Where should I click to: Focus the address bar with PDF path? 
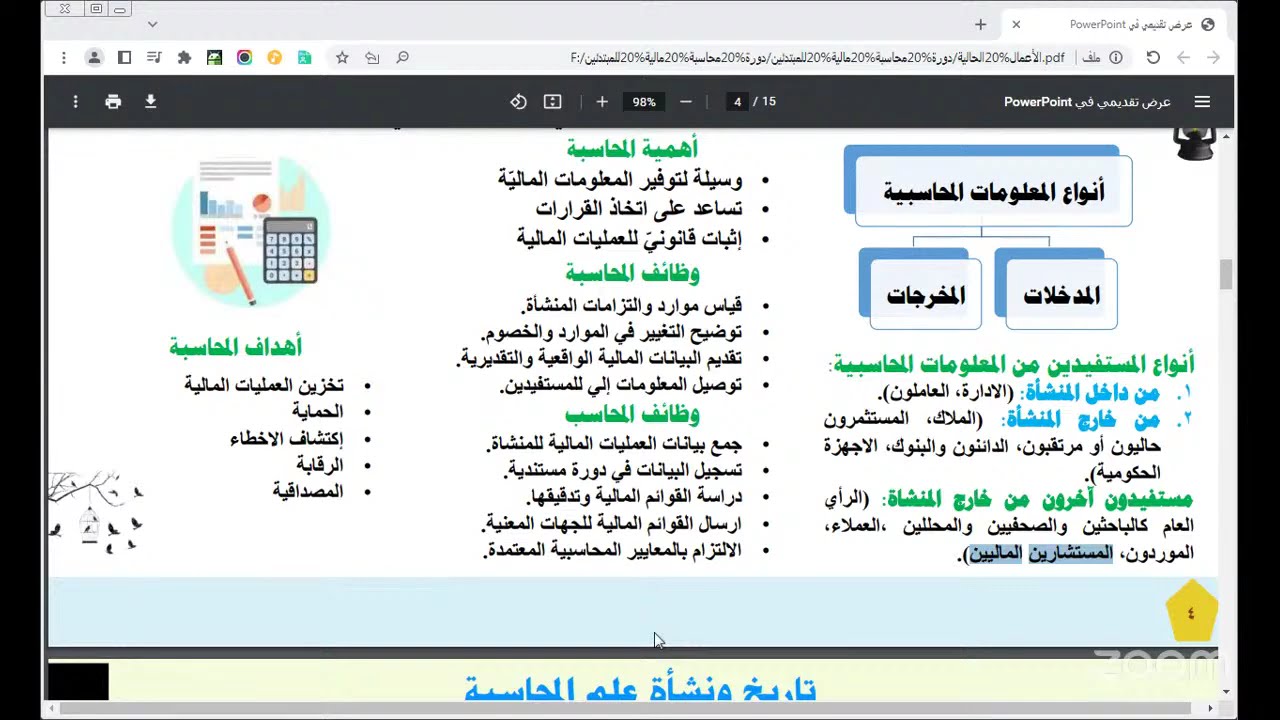coord(817,58)
